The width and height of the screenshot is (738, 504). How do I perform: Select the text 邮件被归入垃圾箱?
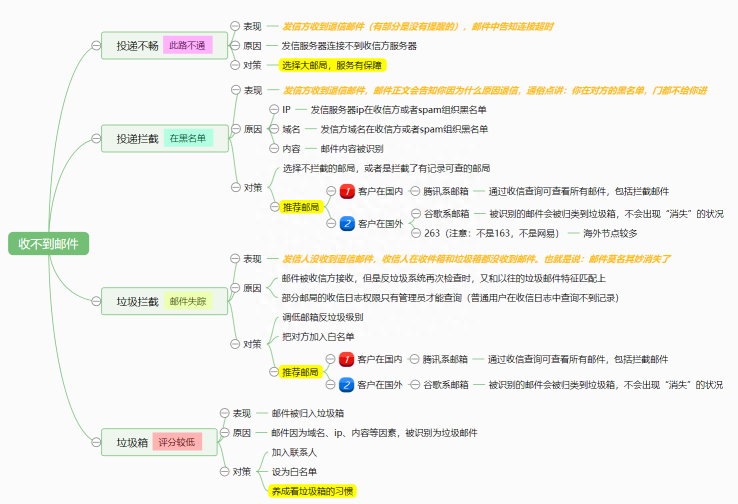pos(307,413)
